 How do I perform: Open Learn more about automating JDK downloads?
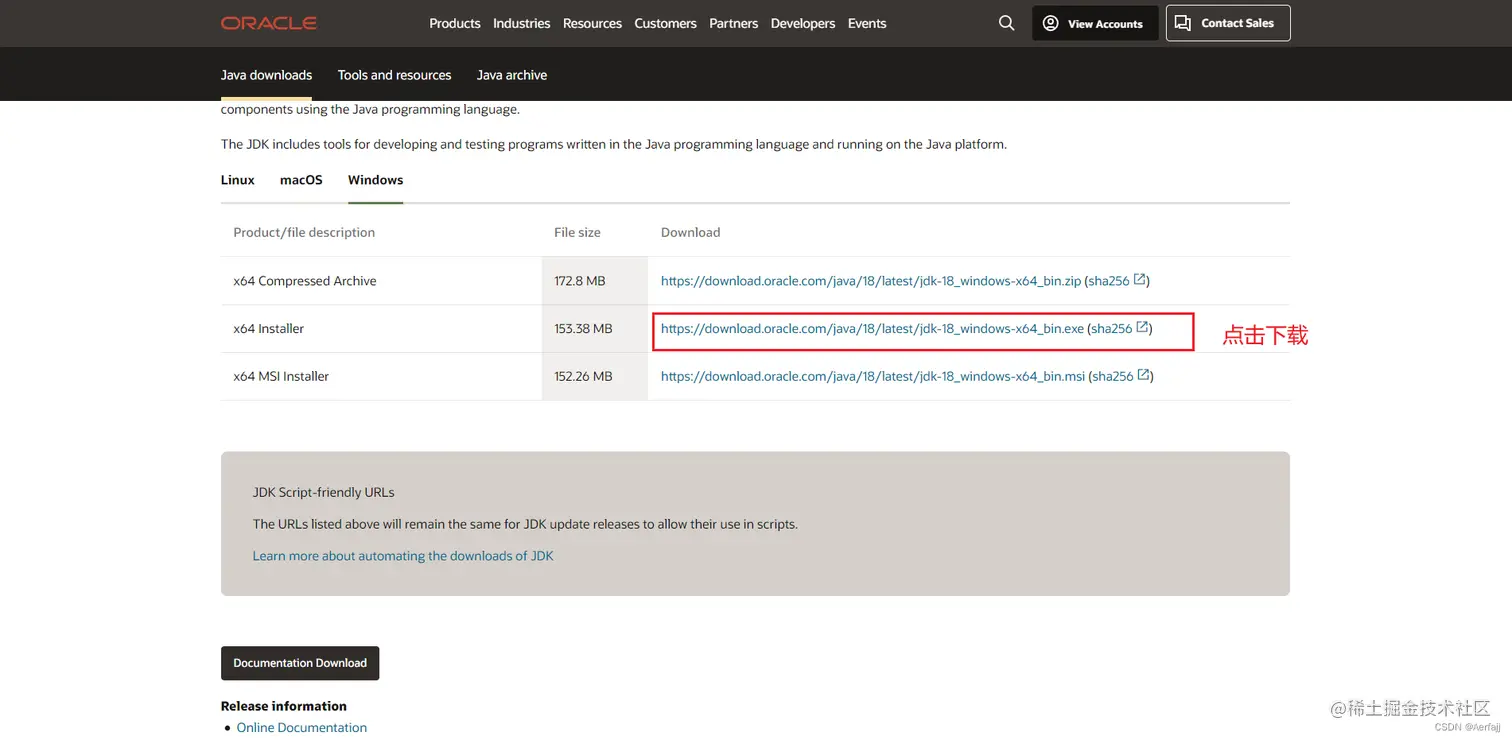403,556
